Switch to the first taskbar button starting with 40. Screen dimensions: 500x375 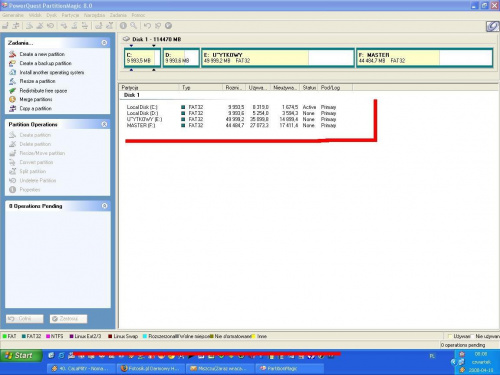[x=82, y=368]
